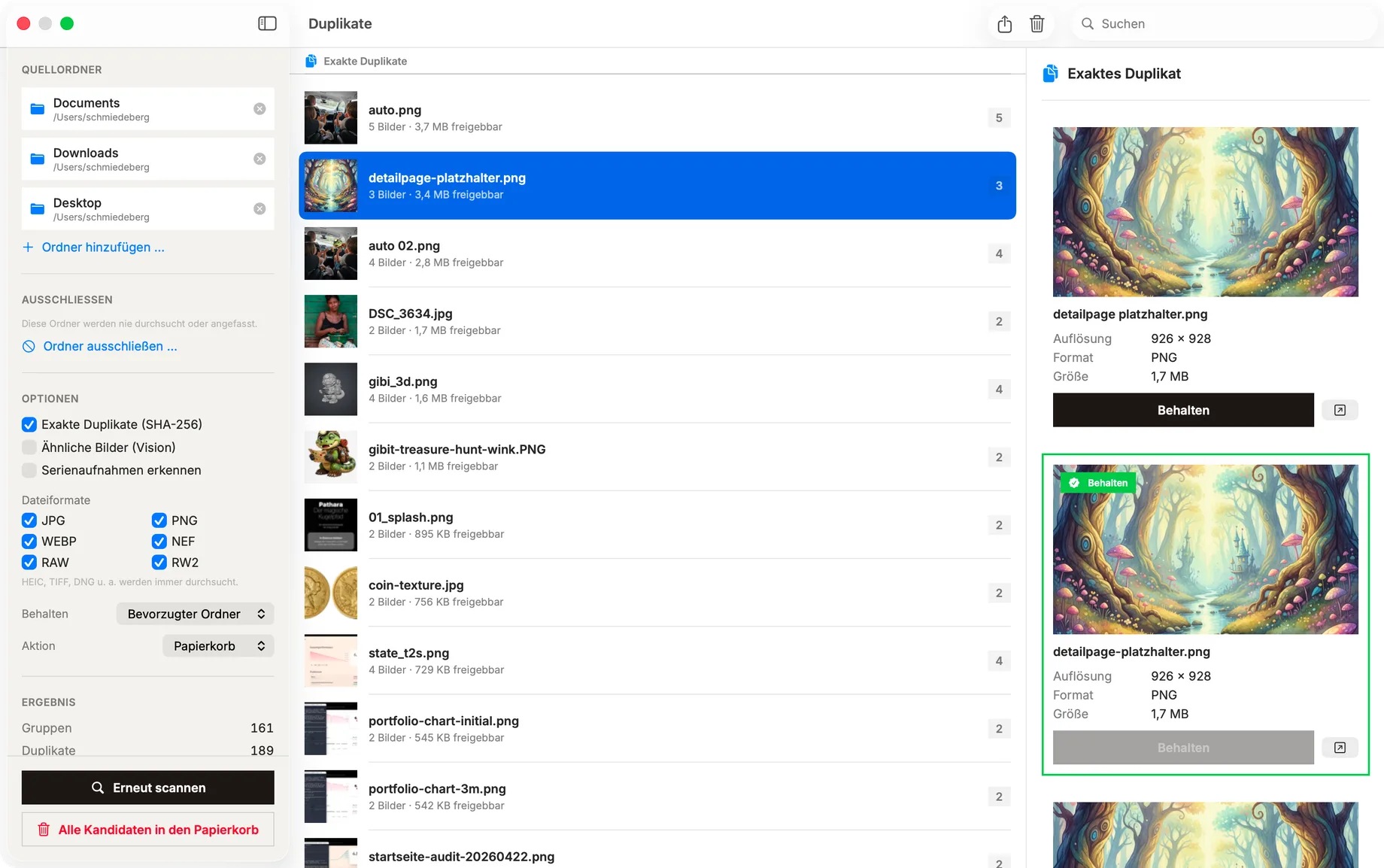Screen dimensions: 1384x868
Task: Uncheck the RAW file format
Action: [29, 563]
